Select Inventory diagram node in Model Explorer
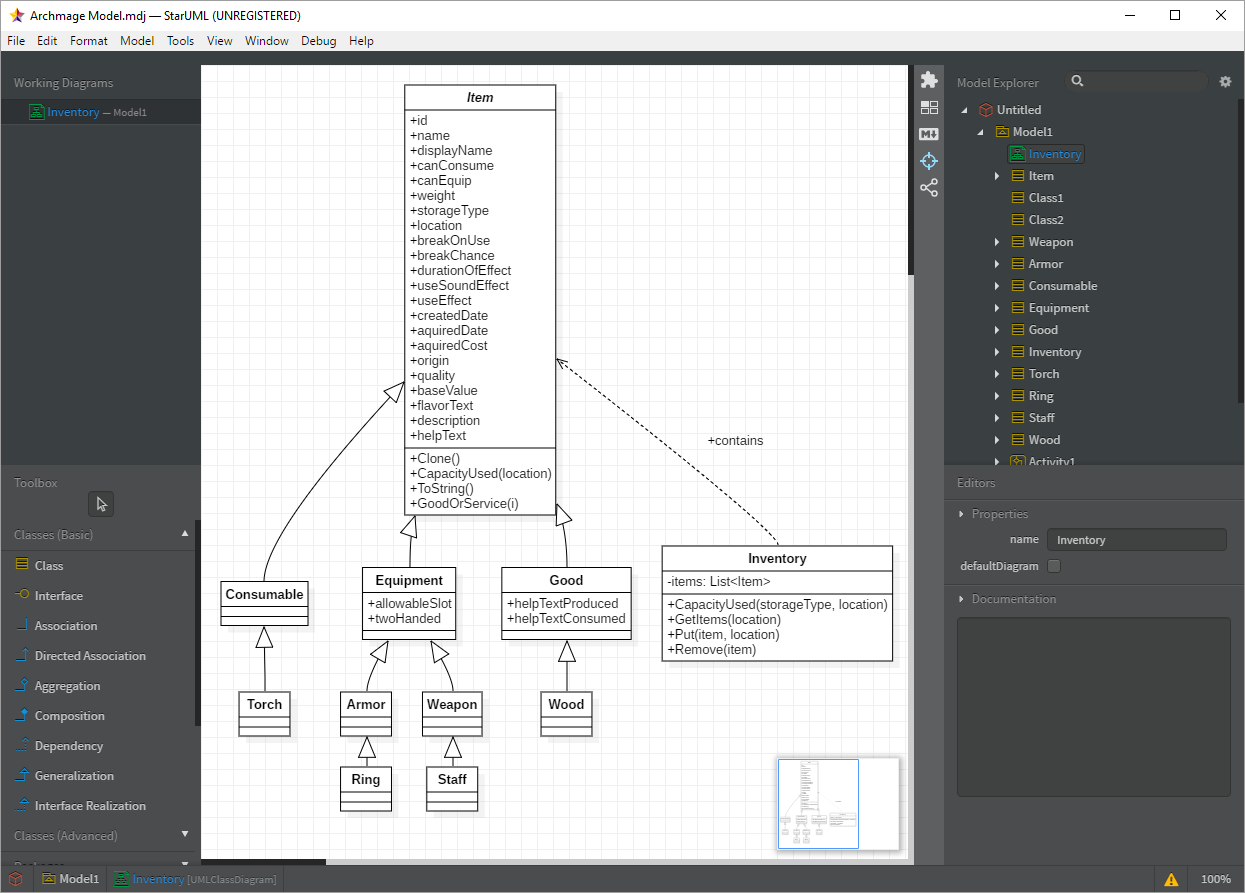 [x=1045, y=154]
